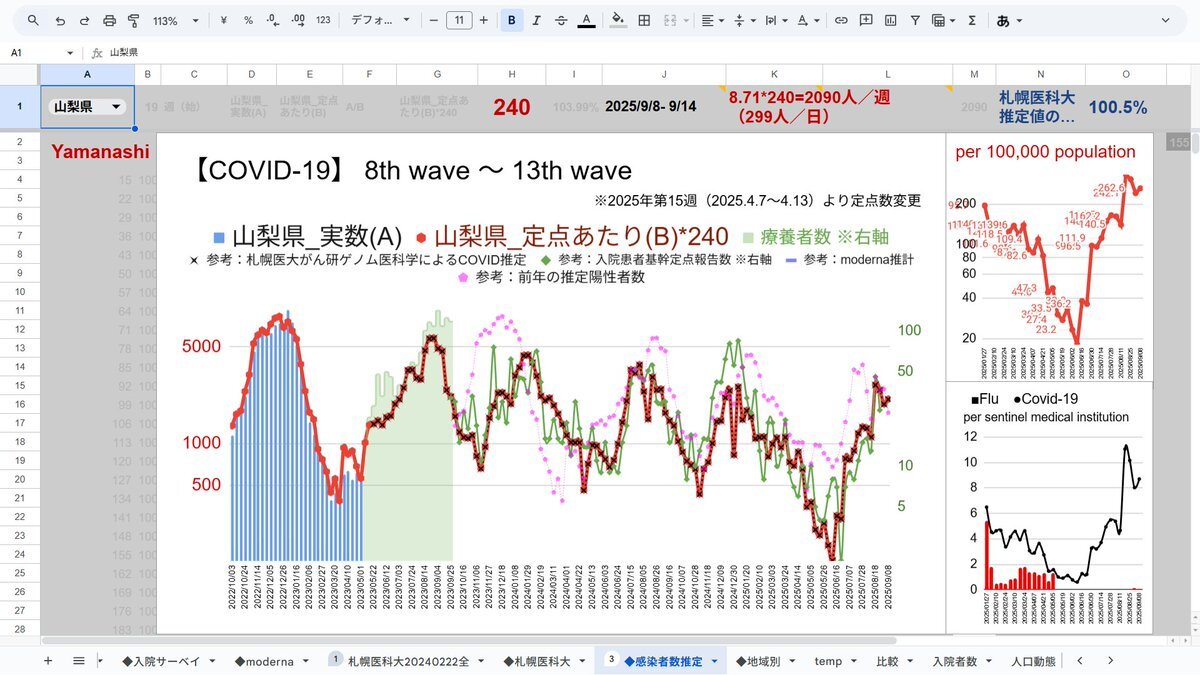Open the functions sigma menu
This screenshot has height=675, width=1200.
(x=972, y=20)
